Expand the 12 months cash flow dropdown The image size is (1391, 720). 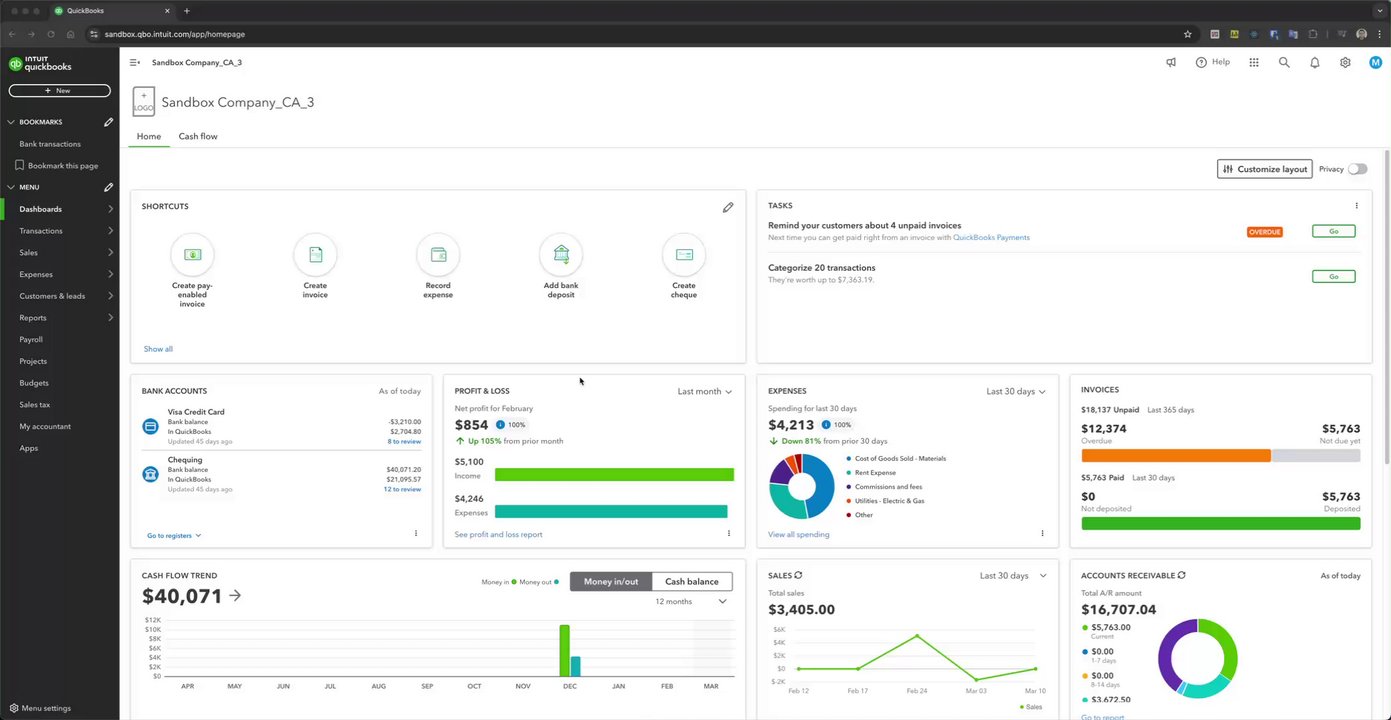click(x=691, y=601)
